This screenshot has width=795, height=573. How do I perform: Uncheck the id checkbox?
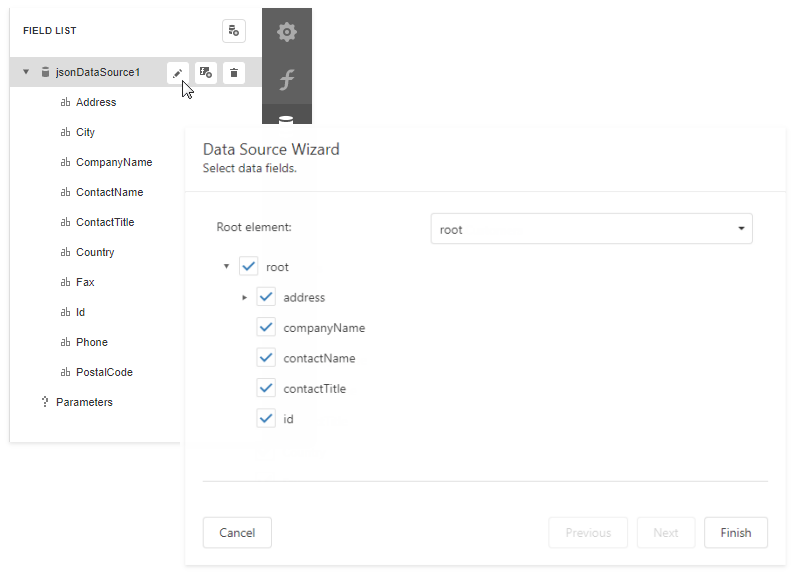(x=266, y=418)
